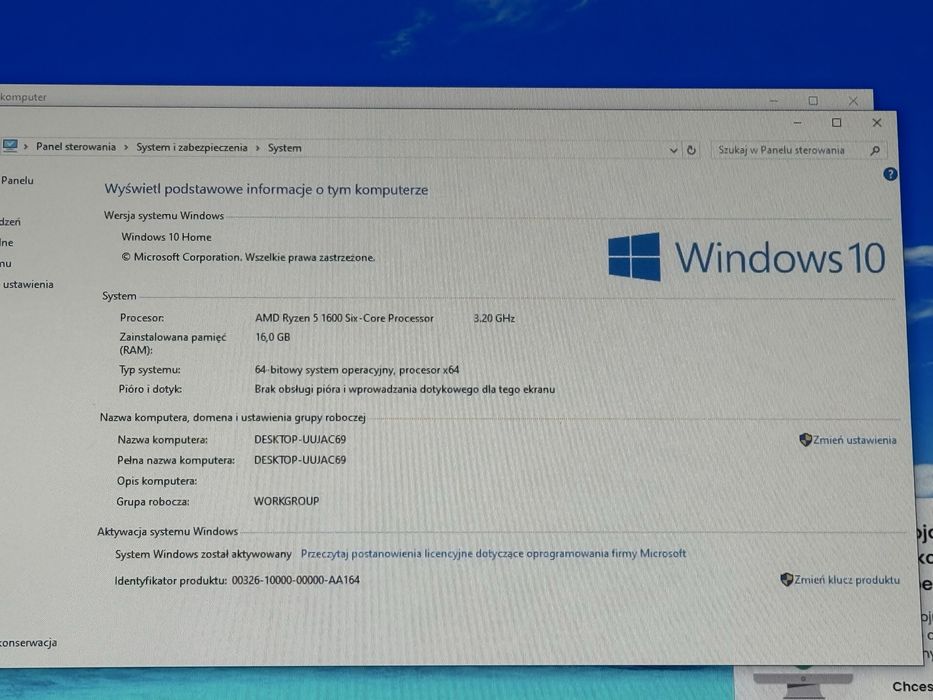Viewport: 933px width, 700px height.
Task: Go to Panel sterowania breadcrumb
Action: pyautogui.click(x=76, y=147)
